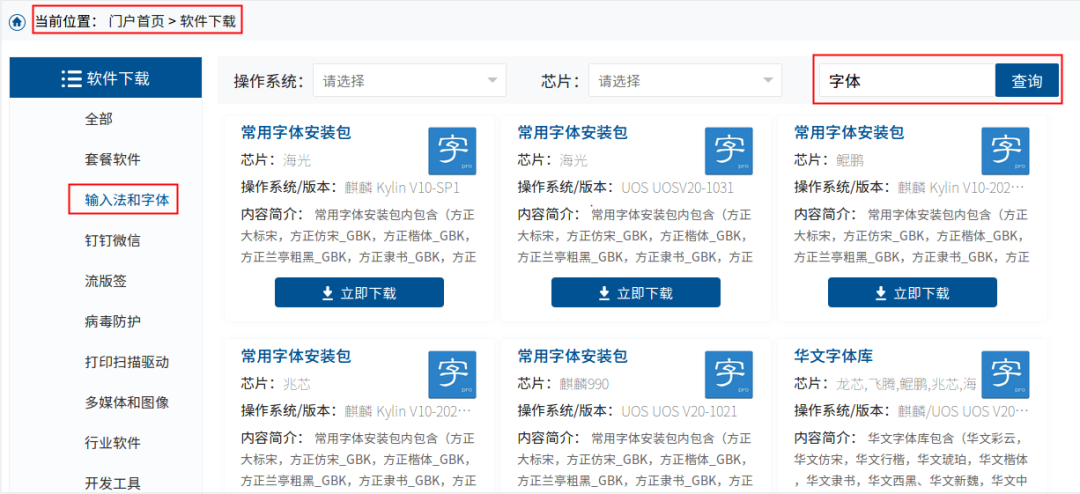Viewport: 1080px width, 494px height.
Task: Open the 输入法和字体 category
Action: [127, 200]
